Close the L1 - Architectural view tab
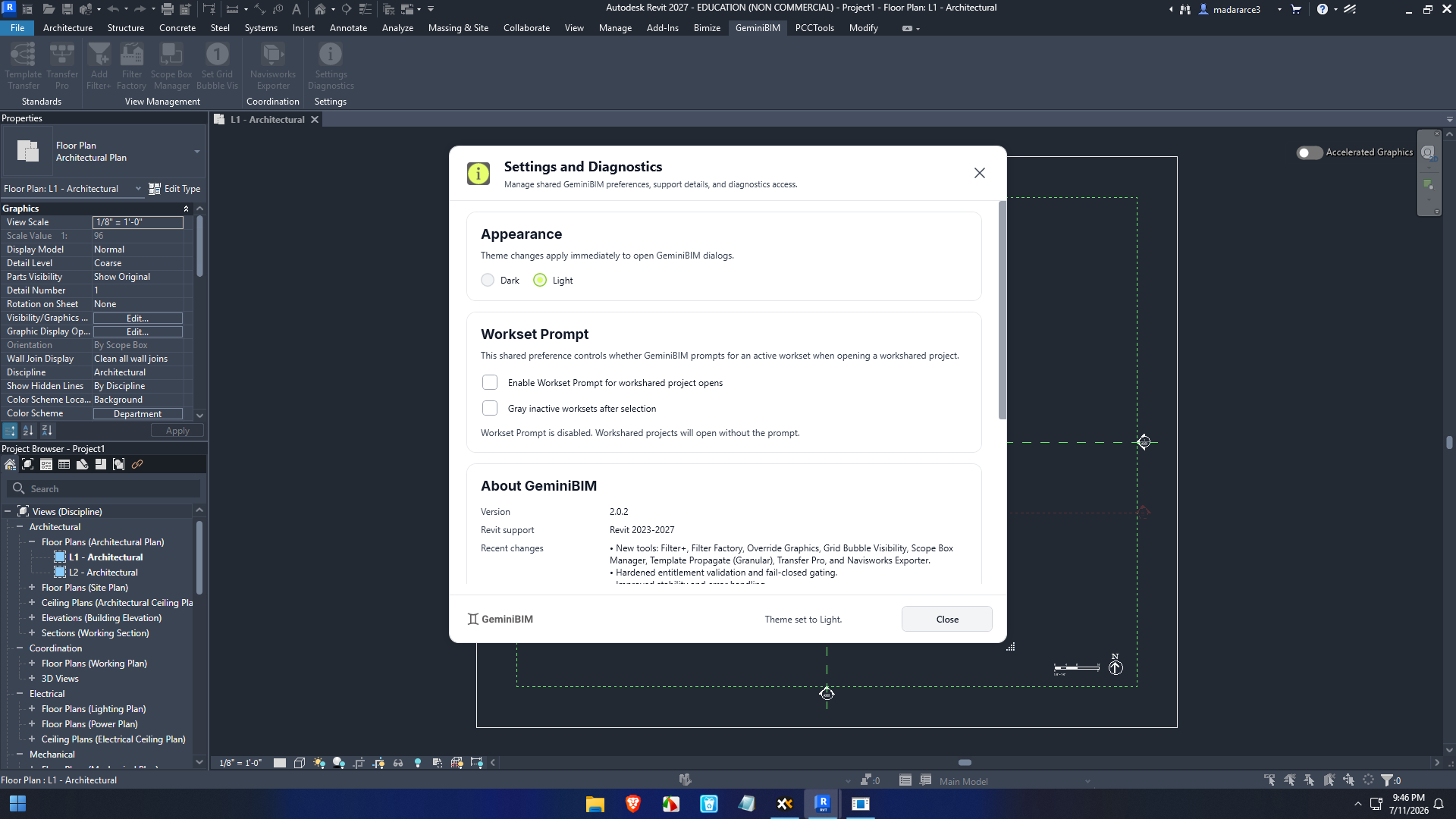The height and width of the screenshot is (819, 1456). point(314,120)
